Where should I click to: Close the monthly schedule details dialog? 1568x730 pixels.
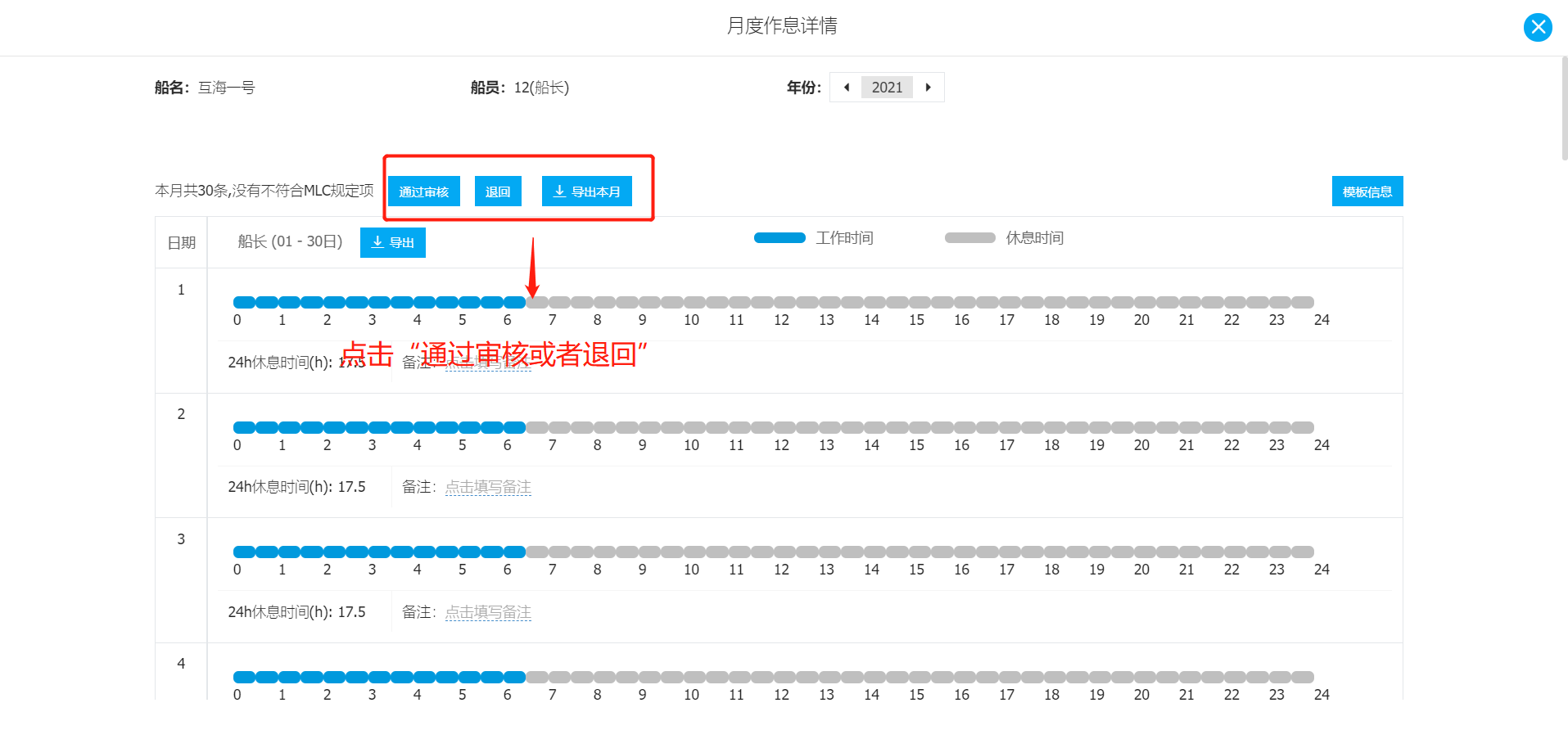coord(1538,27)
